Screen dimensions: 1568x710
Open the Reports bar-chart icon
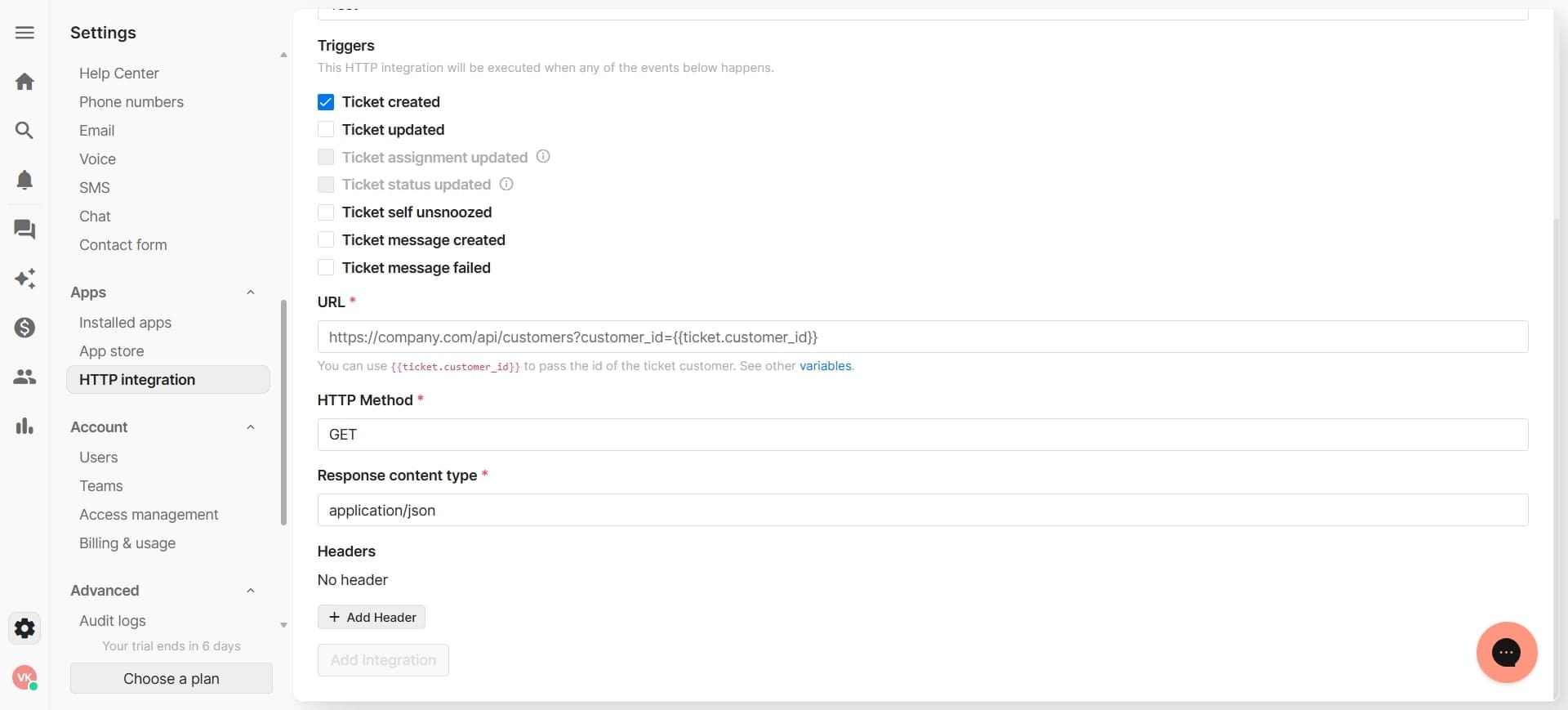click(24, 426)
